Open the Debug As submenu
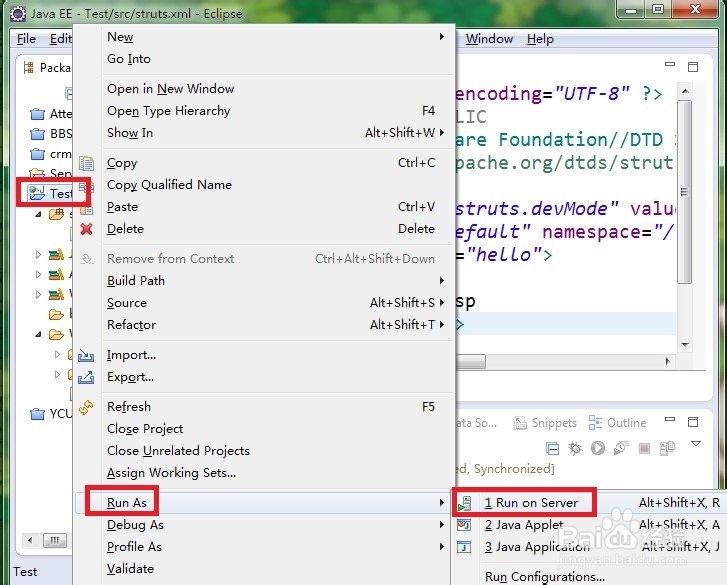727x585 pixels. (264, 525)
